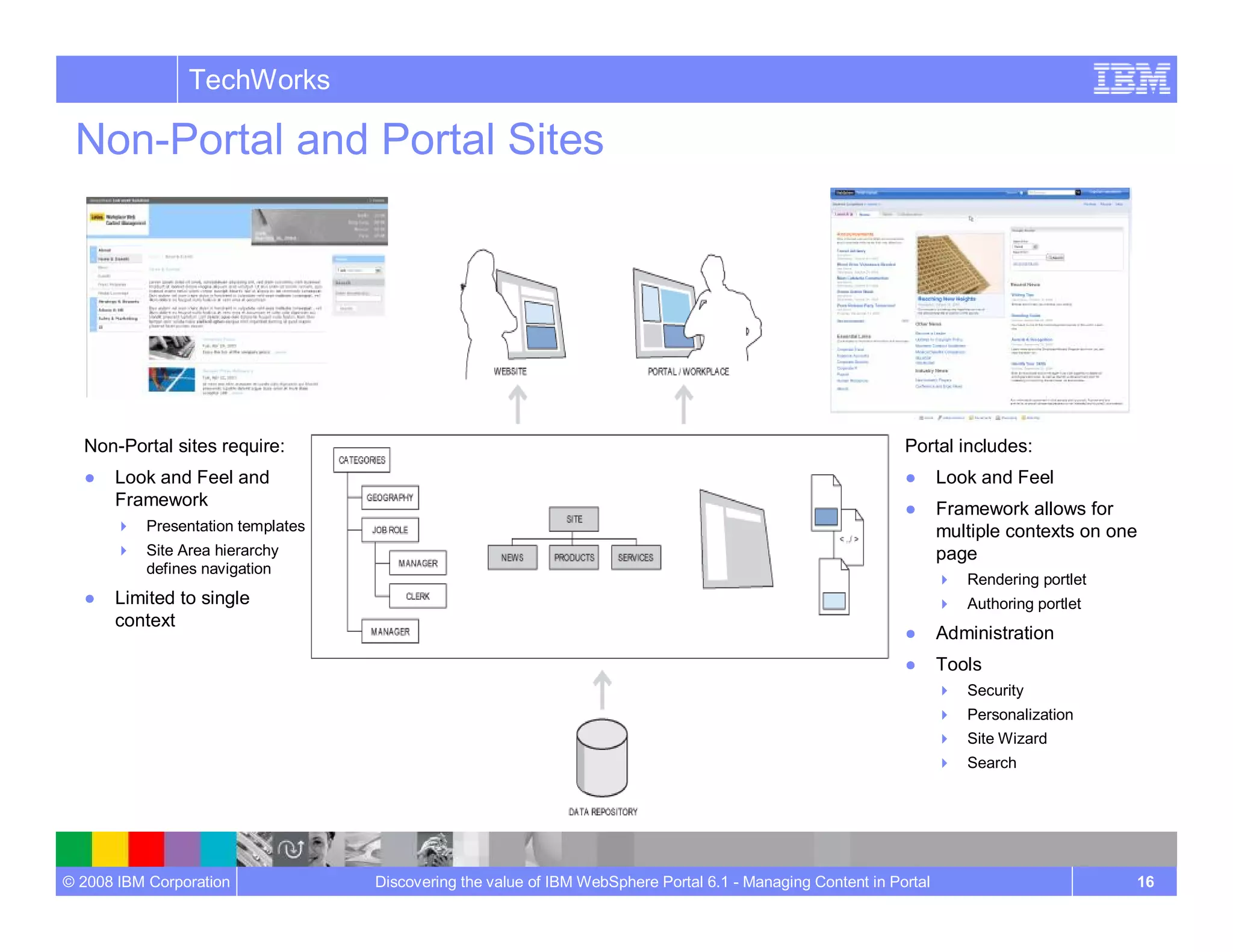Select the GEOGRAPHY category node
This screenshot has height=952, width=1233.
(x=390, y=498)
